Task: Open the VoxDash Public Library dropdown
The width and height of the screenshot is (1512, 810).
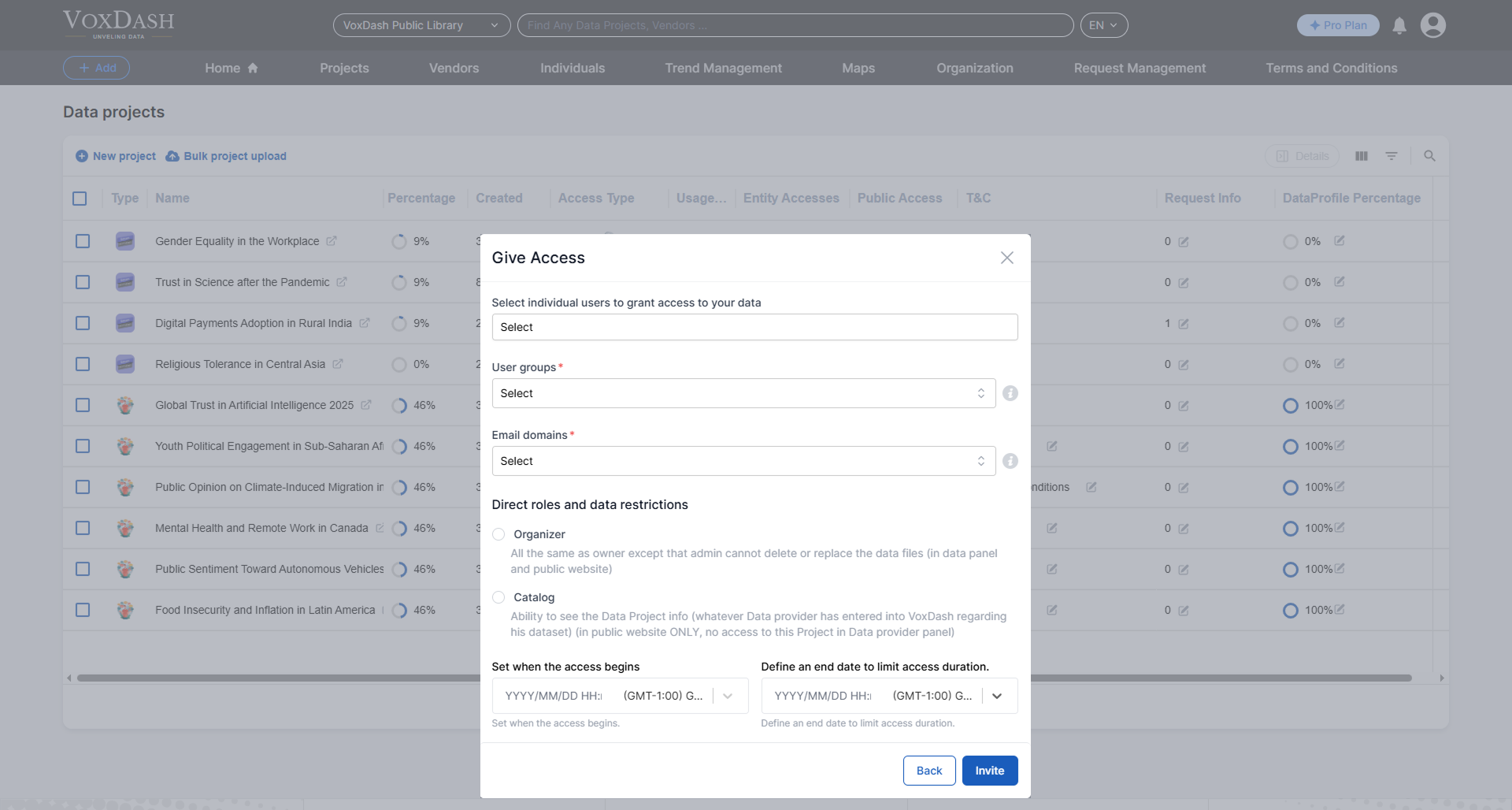Action: [x=421, y=25]
